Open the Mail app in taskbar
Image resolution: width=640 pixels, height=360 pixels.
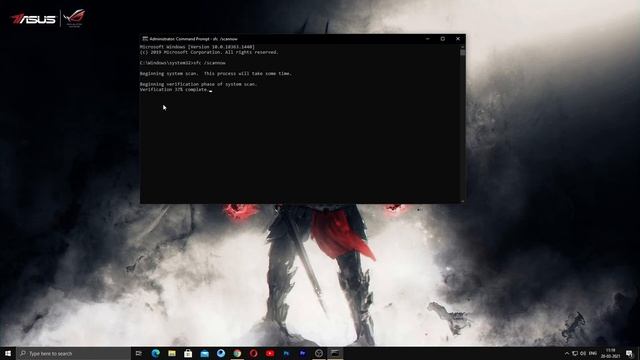(x=204, y=353)
